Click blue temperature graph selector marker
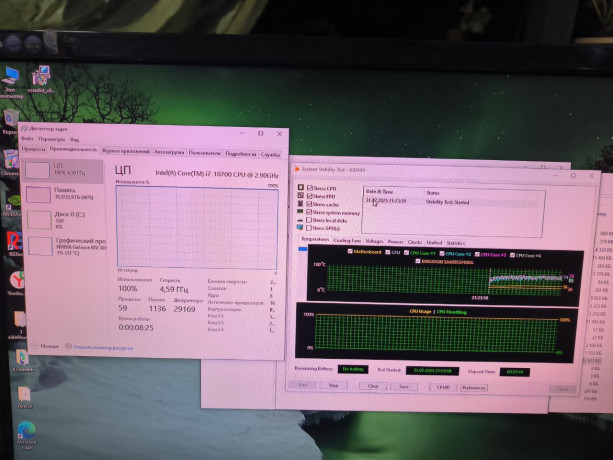Image resolution: width=613 pixels, height=460 pixels. click(x=302, y=249)
